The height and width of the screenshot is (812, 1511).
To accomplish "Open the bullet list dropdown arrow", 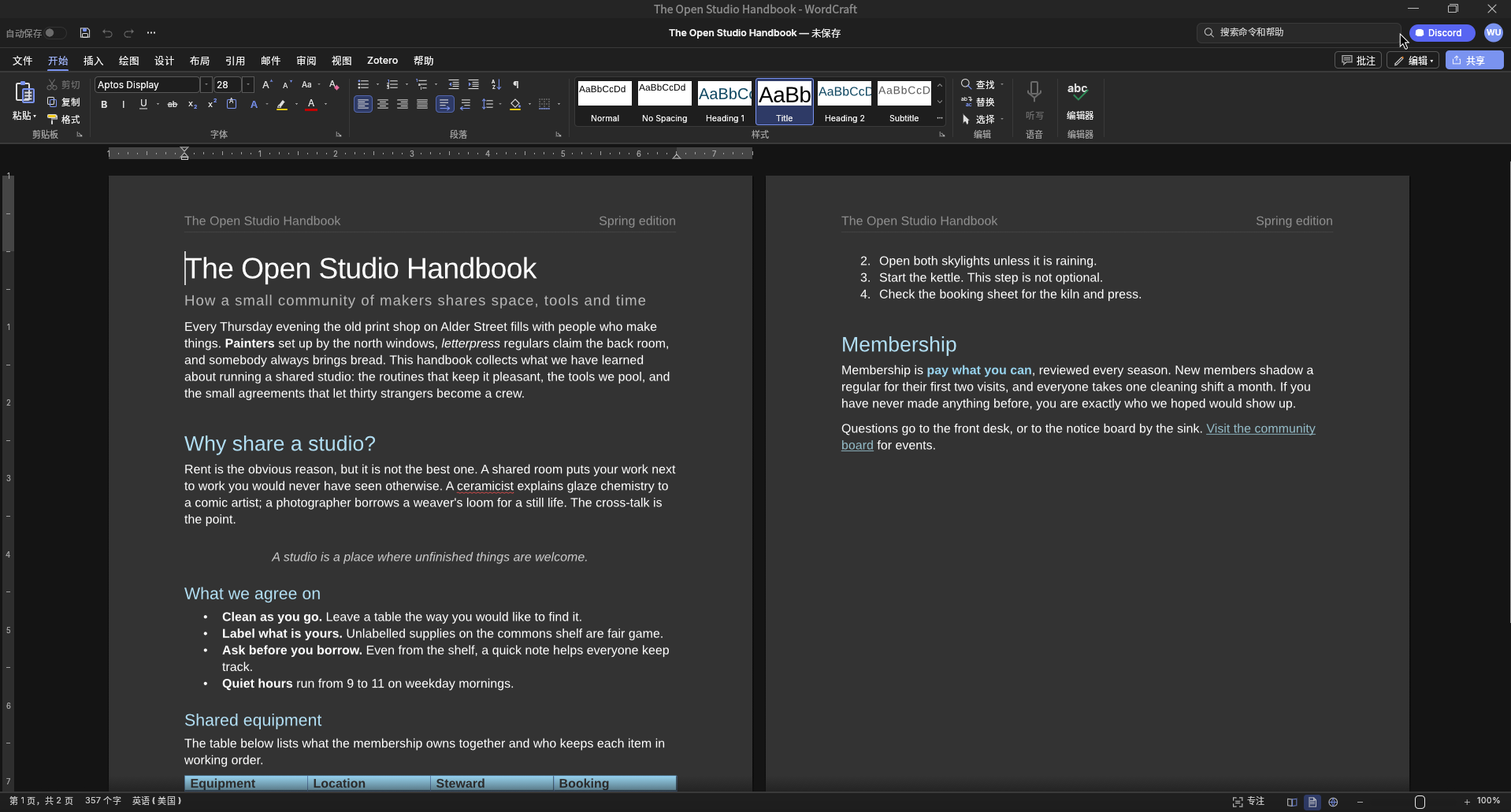I will tap(377, 84).
